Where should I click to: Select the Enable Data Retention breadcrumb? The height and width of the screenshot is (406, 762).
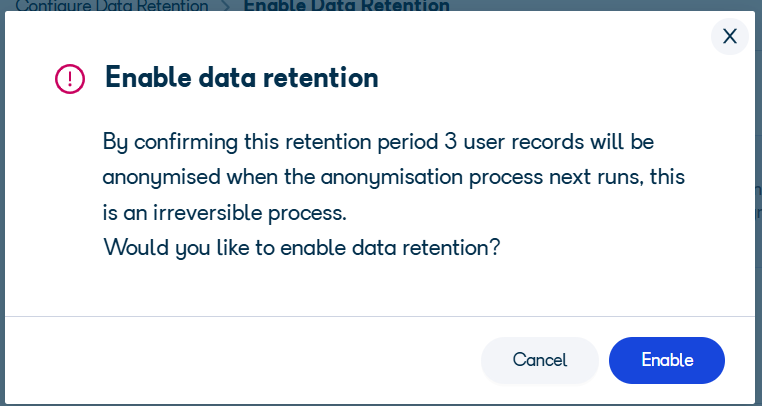pos(346,5)
